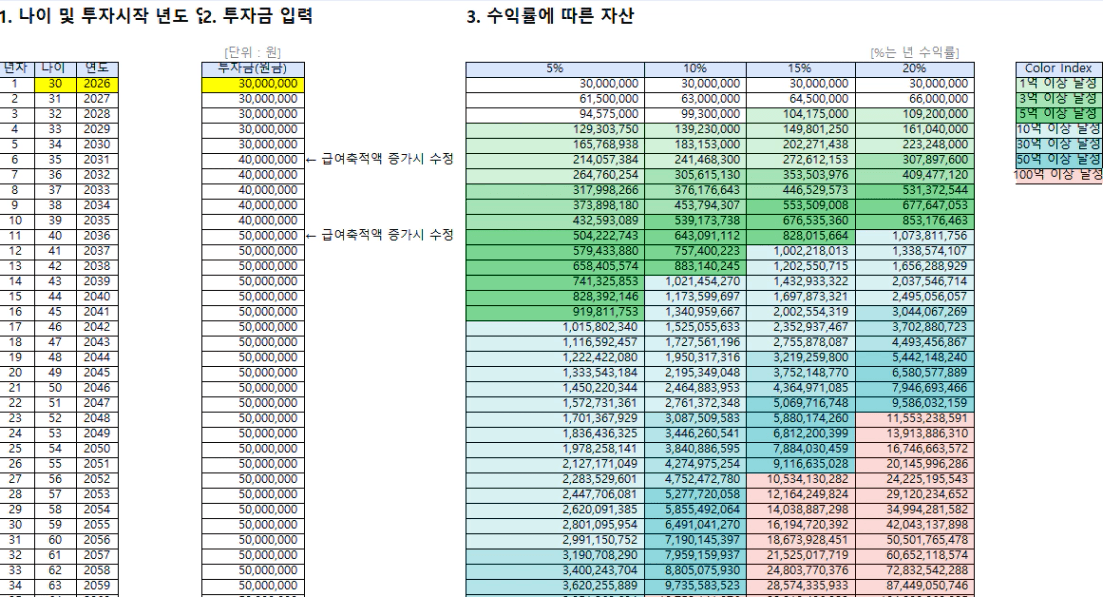Select the year cell 2050
This screenshot has height=597, width=1103.
click(97, 449)
